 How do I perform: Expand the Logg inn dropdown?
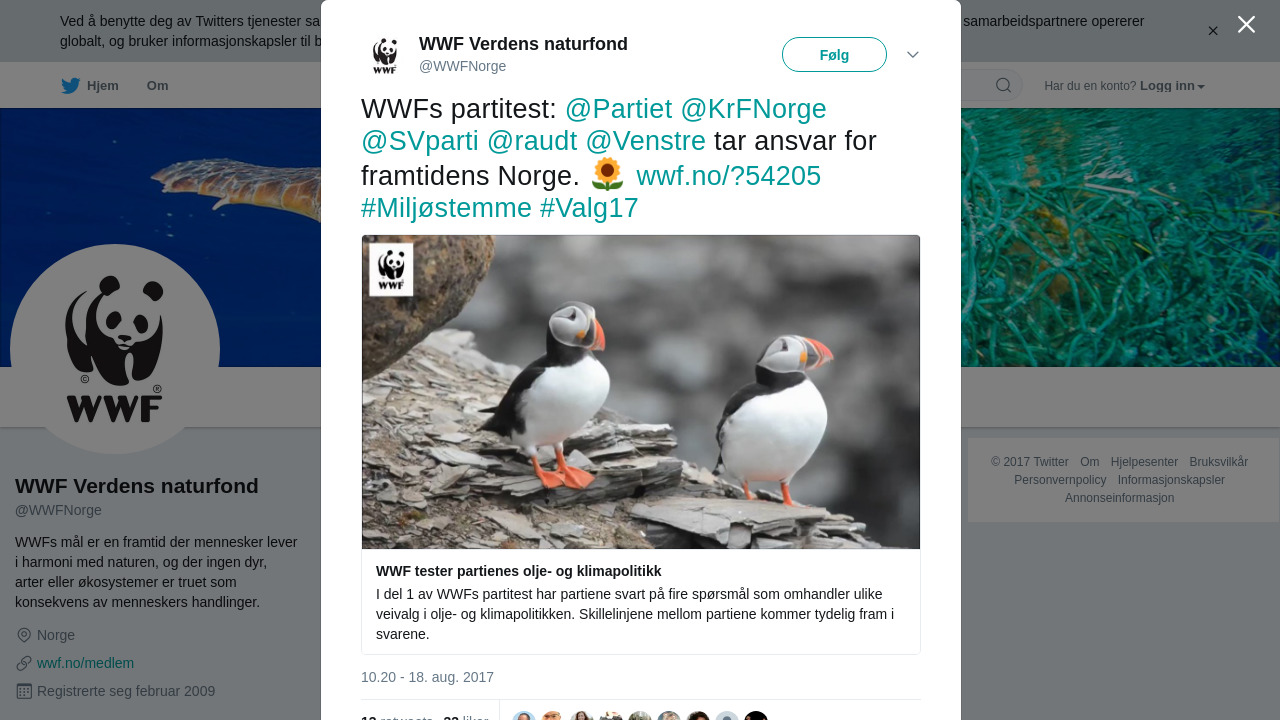click(1172, 86)
